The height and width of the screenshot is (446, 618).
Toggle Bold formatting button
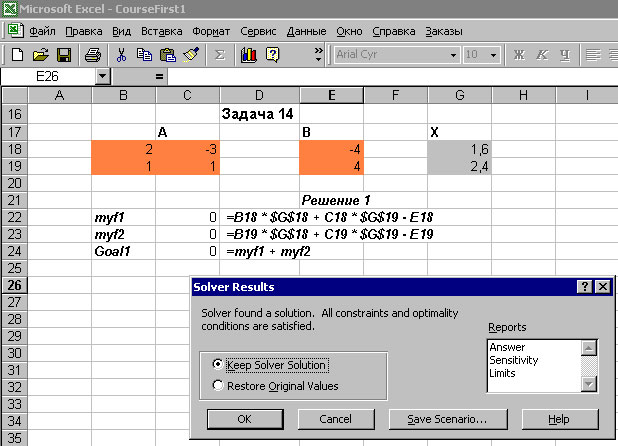tap(519, 54)
